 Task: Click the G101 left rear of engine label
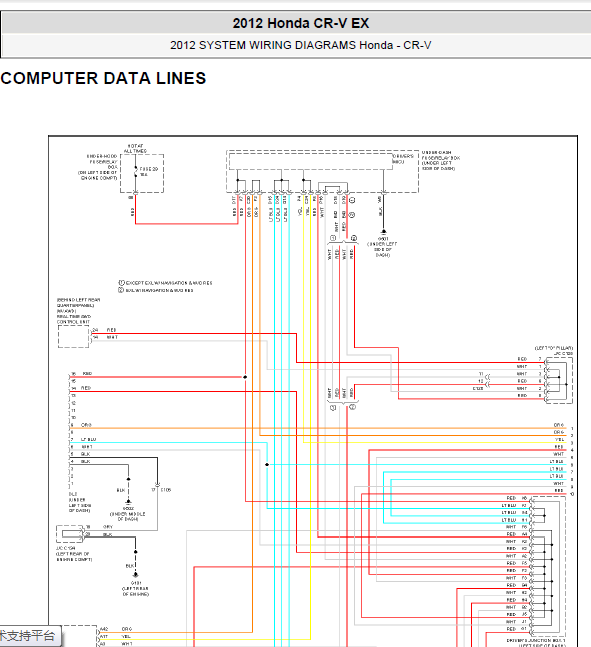(x=136, y=588)
